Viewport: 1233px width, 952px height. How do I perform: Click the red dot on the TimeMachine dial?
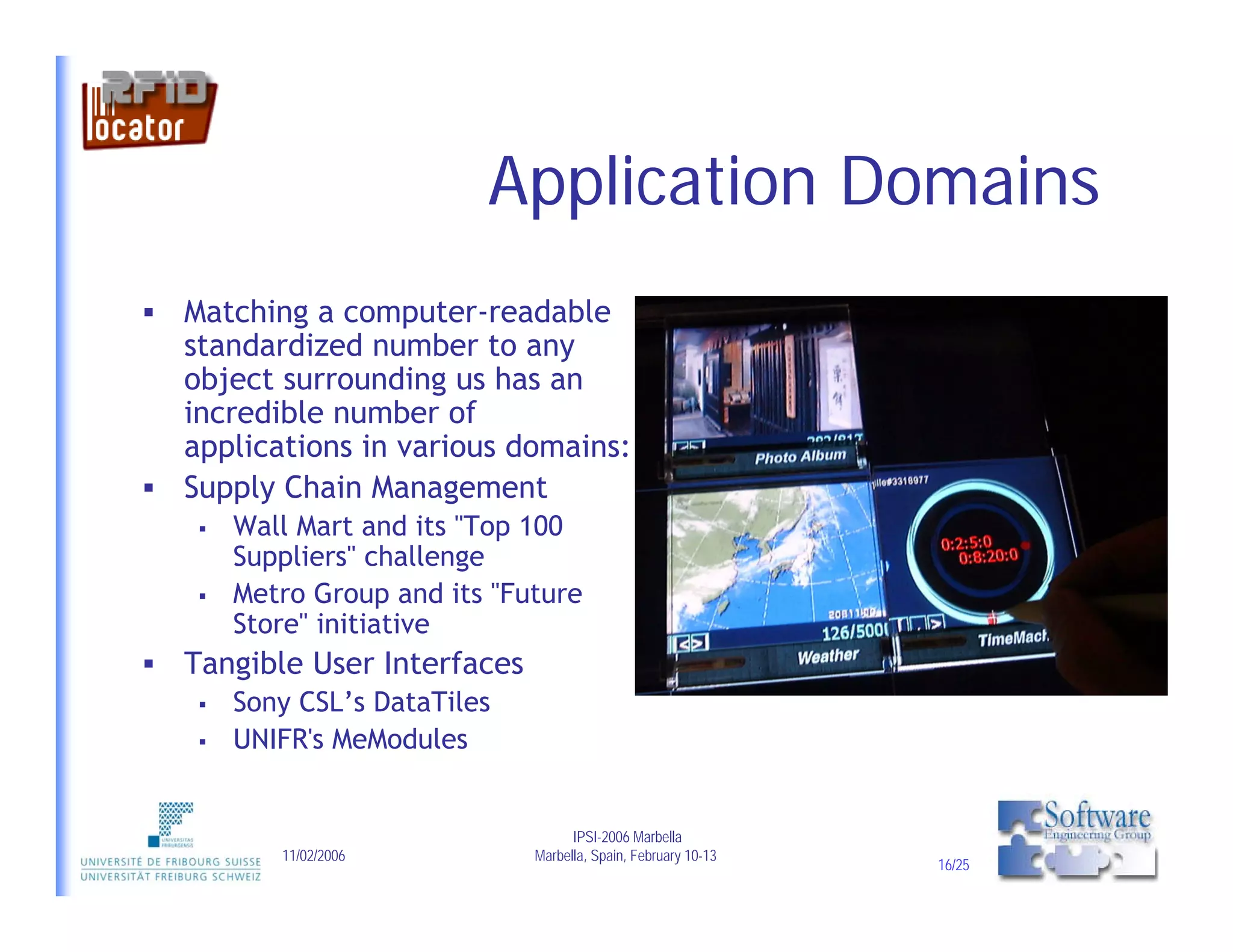[x=1025, y=546]
